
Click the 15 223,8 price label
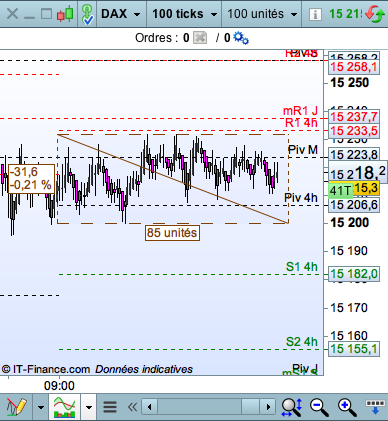point(354,155)
